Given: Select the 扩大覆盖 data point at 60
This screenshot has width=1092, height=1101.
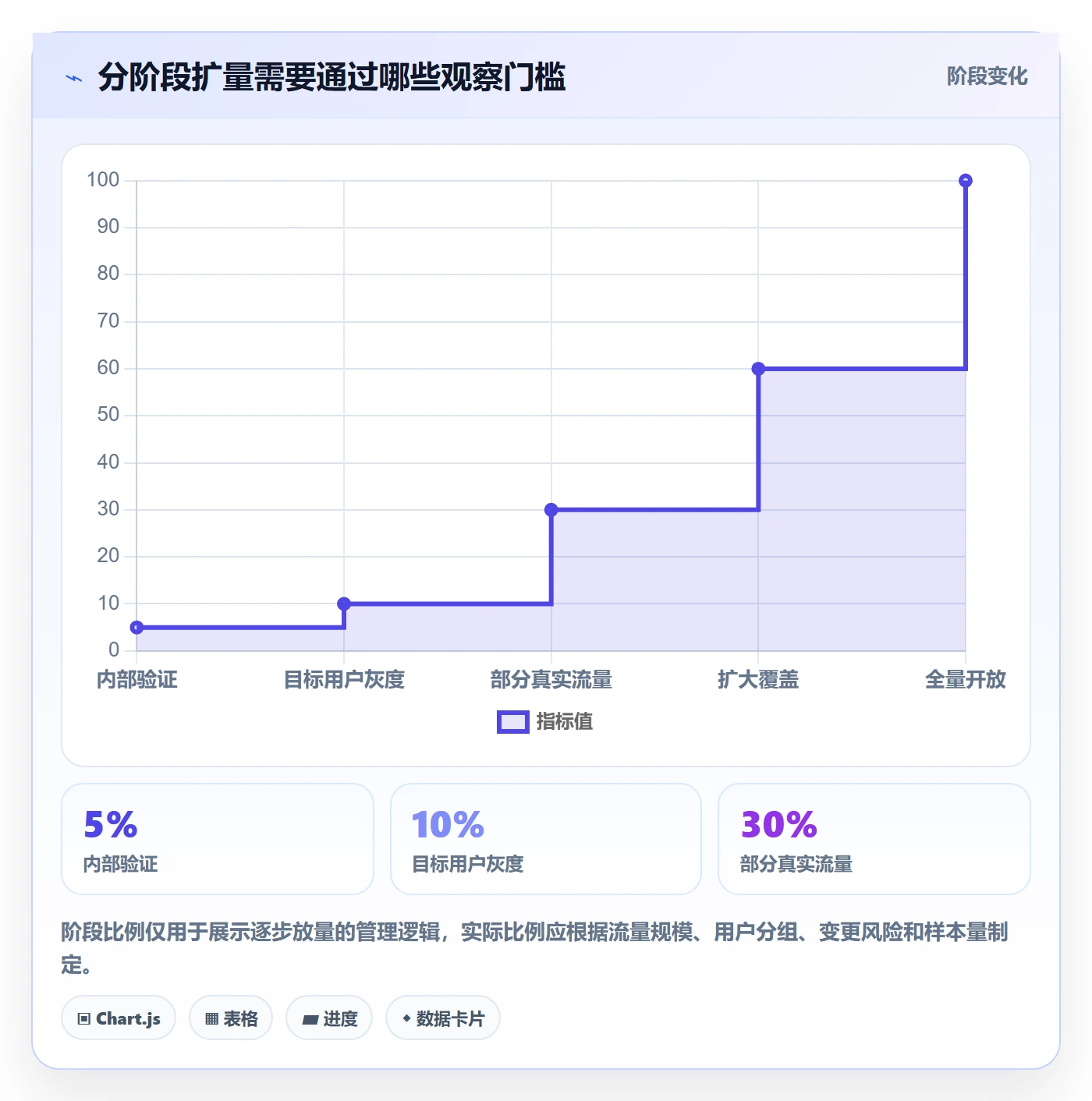Looking at the screenshot, I should pos(758,369).
